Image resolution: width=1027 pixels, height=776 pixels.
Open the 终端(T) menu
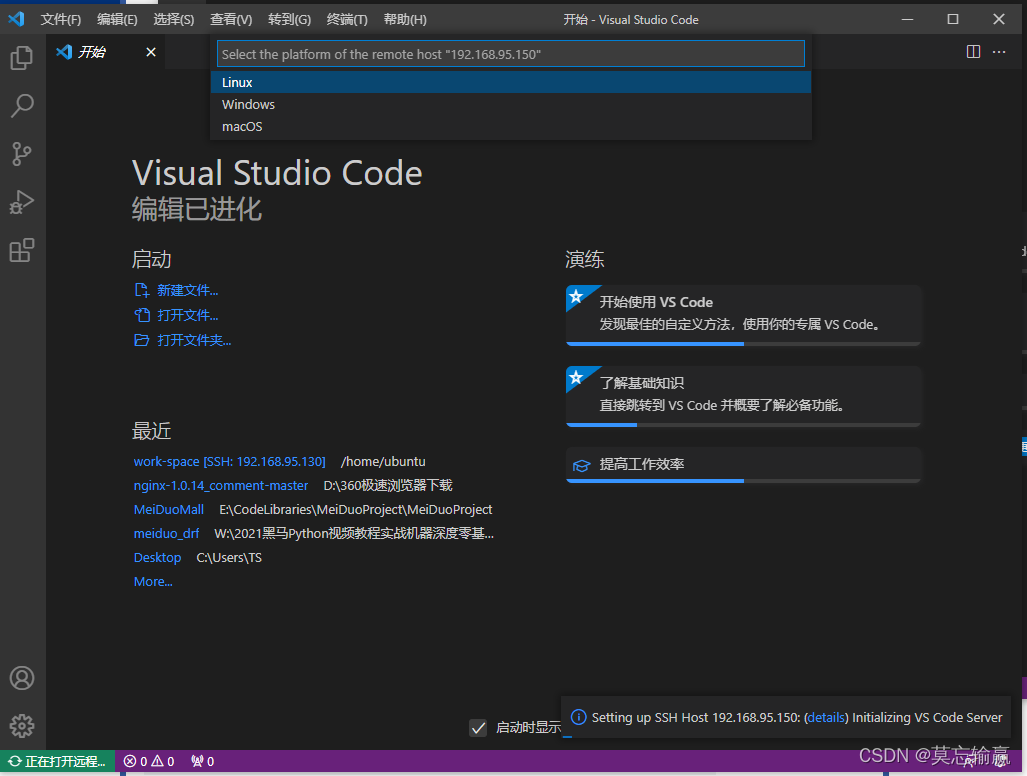(346, 20)
